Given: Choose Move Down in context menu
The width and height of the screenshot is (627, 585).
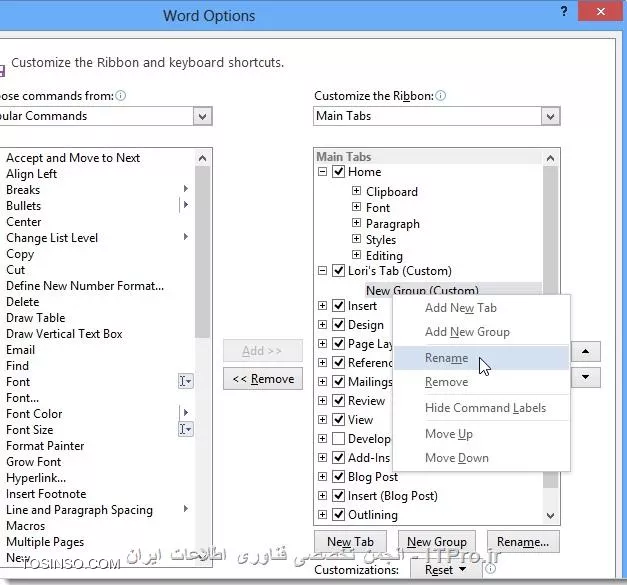Looking at the screenshot, I should tap(481, 458).
